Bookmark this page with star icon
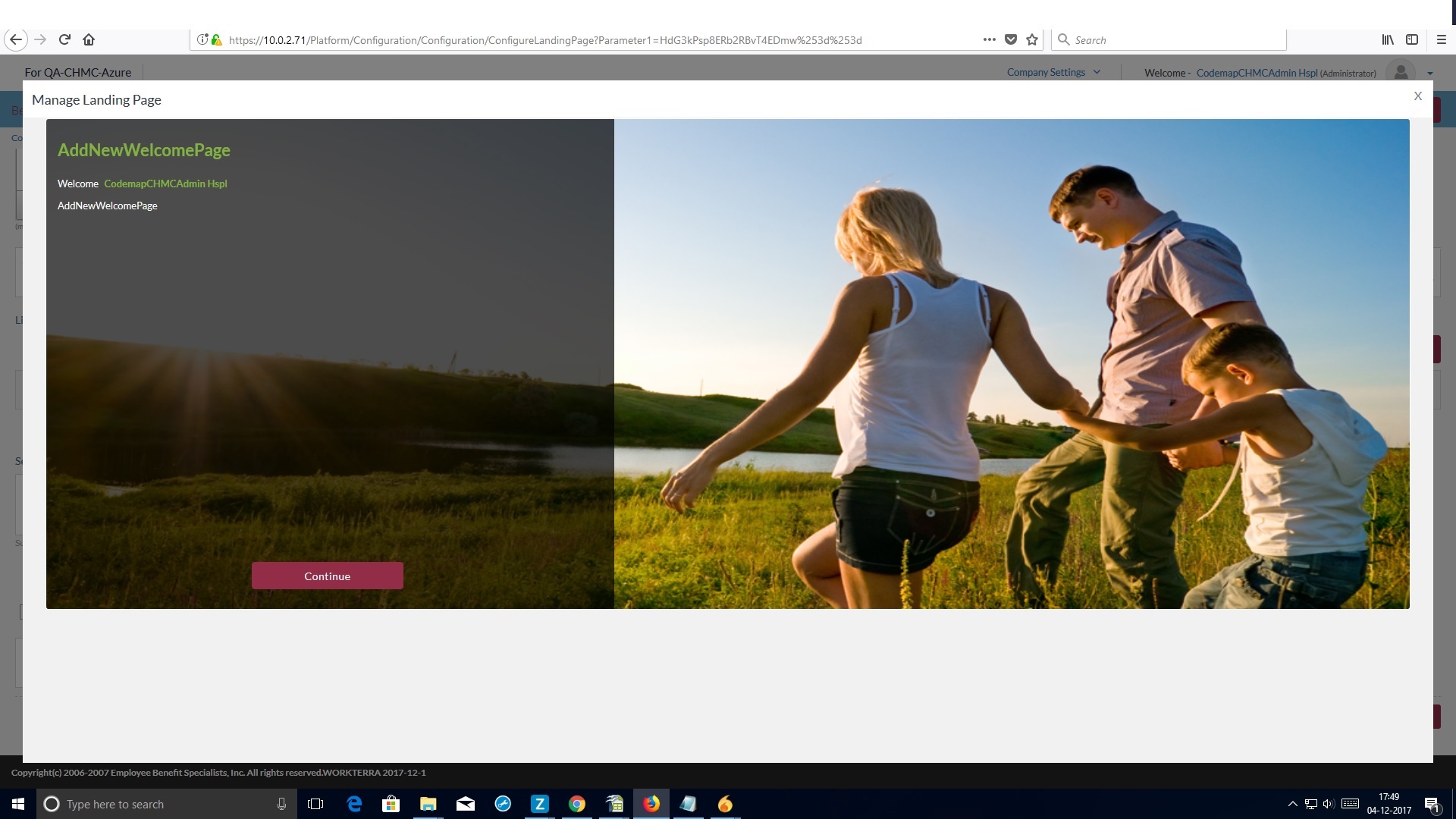Screen dimensions: 1456x819 click(1032, 39)
